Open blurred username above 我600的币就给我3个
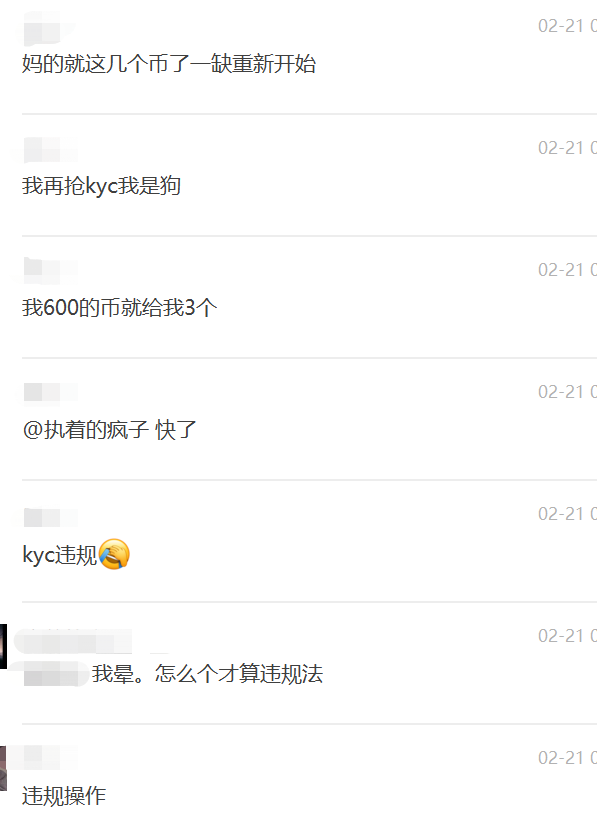597x821 pixels. [x=50, y=271]
